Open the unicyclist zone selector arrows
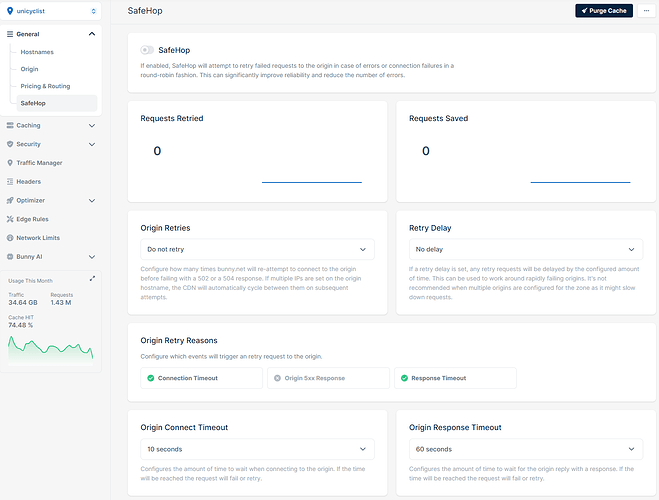The height and width of the screenshot is (500, 659). 93,11
